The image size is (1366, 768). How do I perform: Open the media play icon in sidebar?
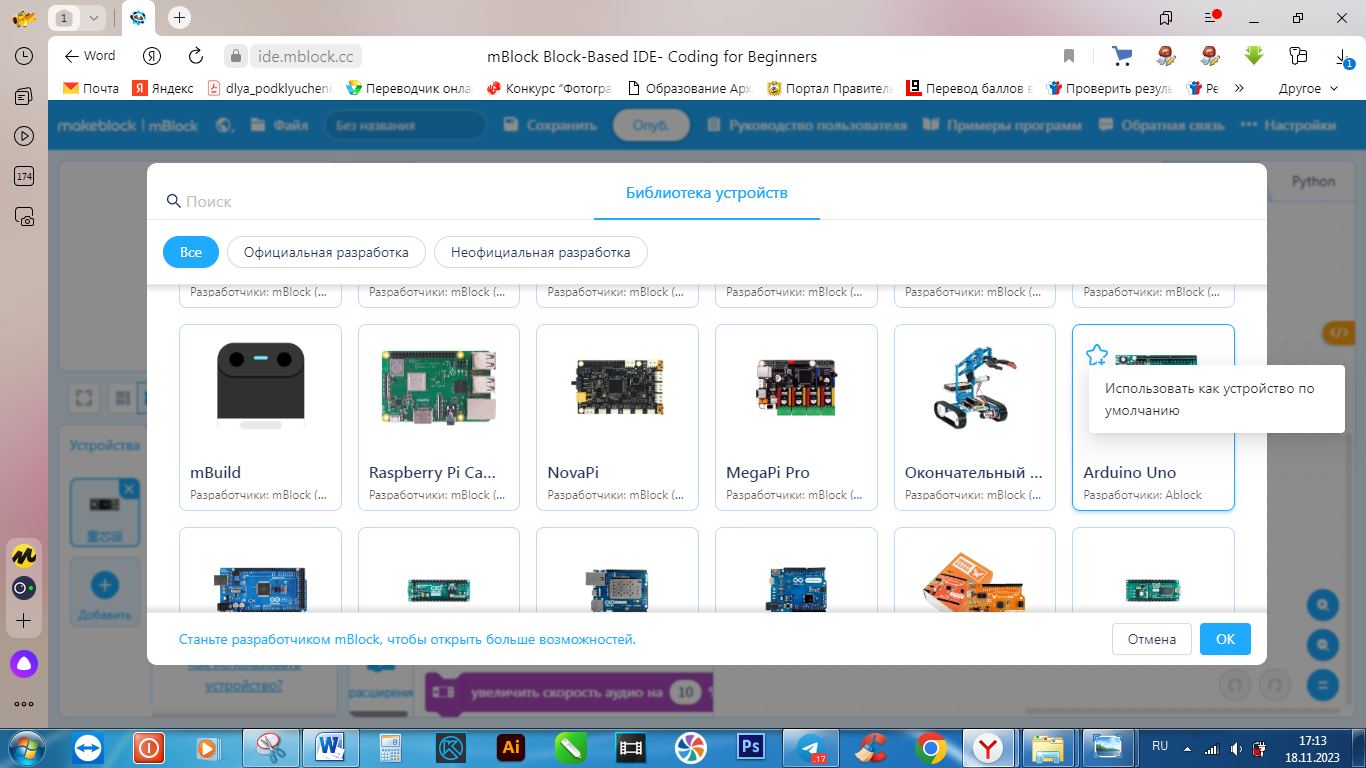click(x=25, y=136)
